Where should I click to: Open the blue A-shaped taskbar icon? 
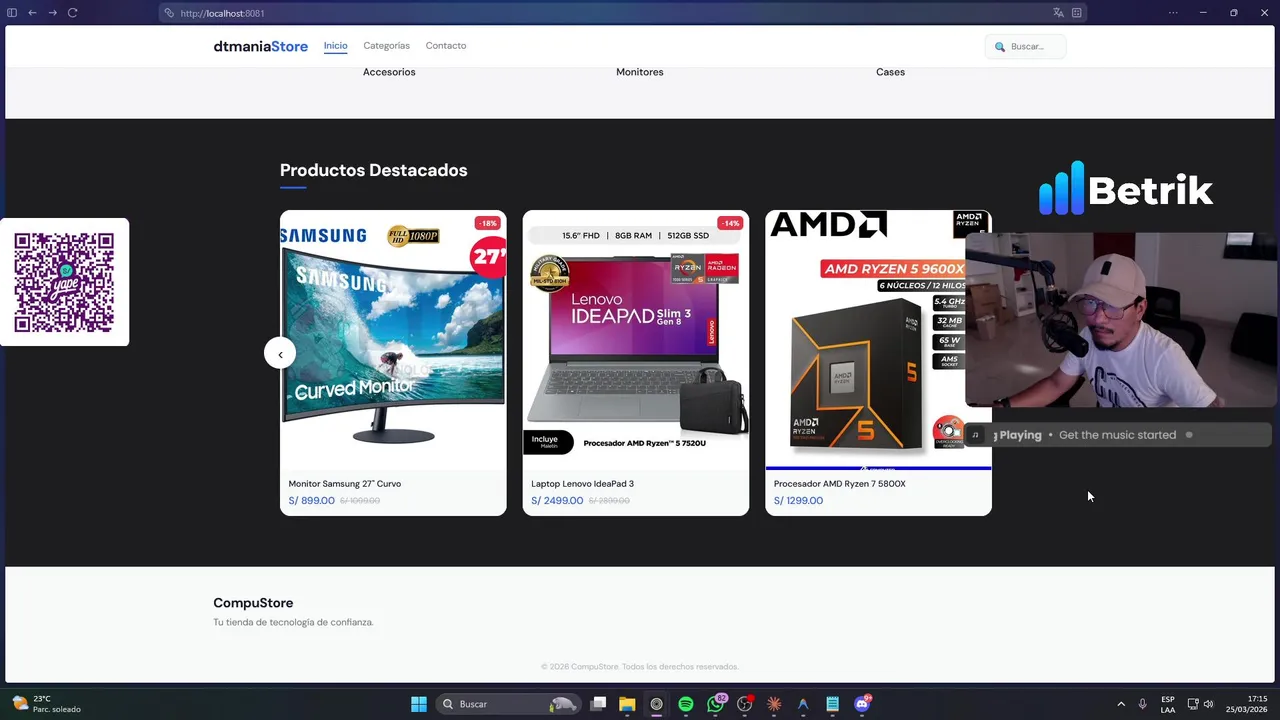[803, 704]
